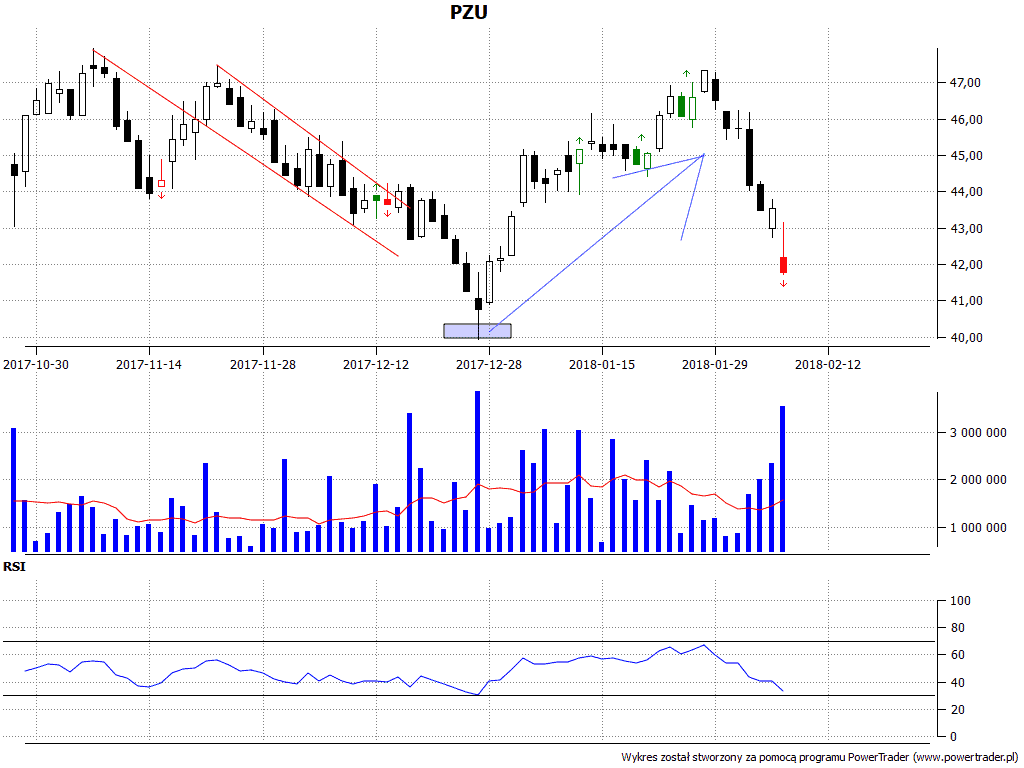Image resolution: width=1024 pixels, height=768 pixels.
Task: Click the 42,00 price axis label
Action: click(965, 264)
